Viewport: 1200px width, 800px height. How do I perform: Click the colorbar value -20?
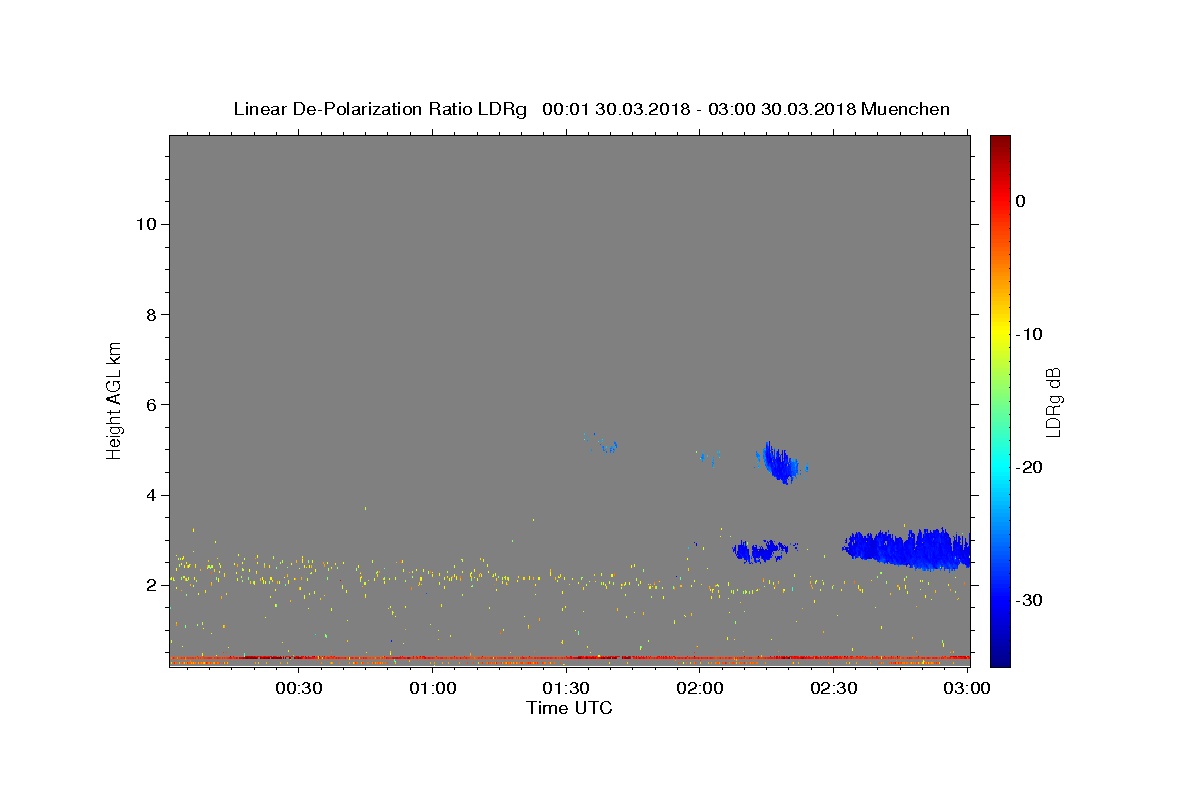point(1029,467)
